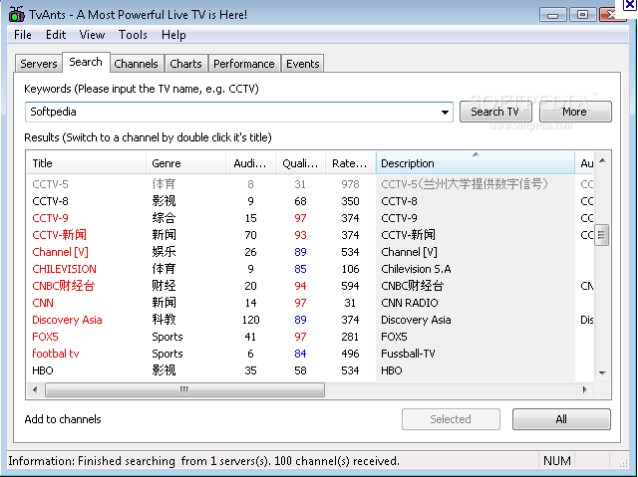Open the Performance tab
Screen dimensions: 638x477
pyautogui.click(x=244, y=64)
